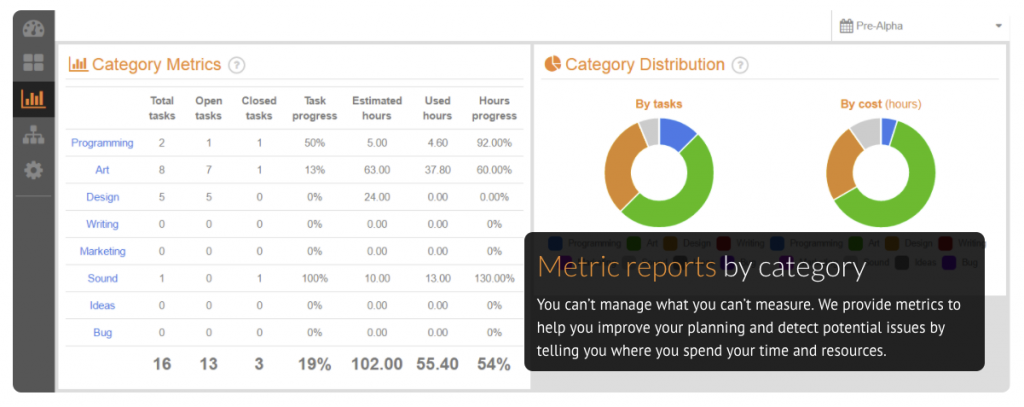Open the Programming category link
Viewport: 1024px width, 407px height.
[x=102, y=143]
